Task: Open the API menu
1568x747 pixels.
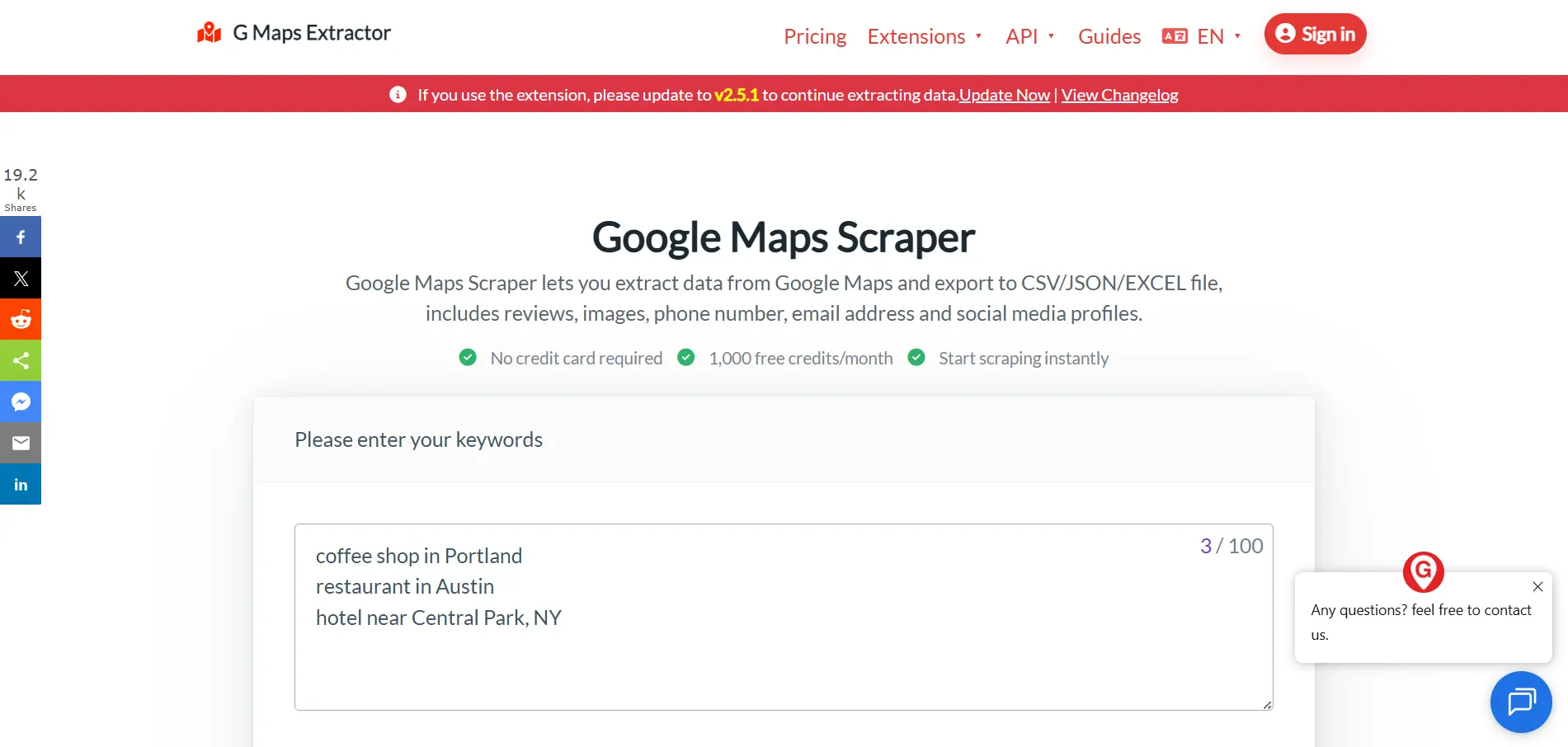Action: click(1021, 36)
